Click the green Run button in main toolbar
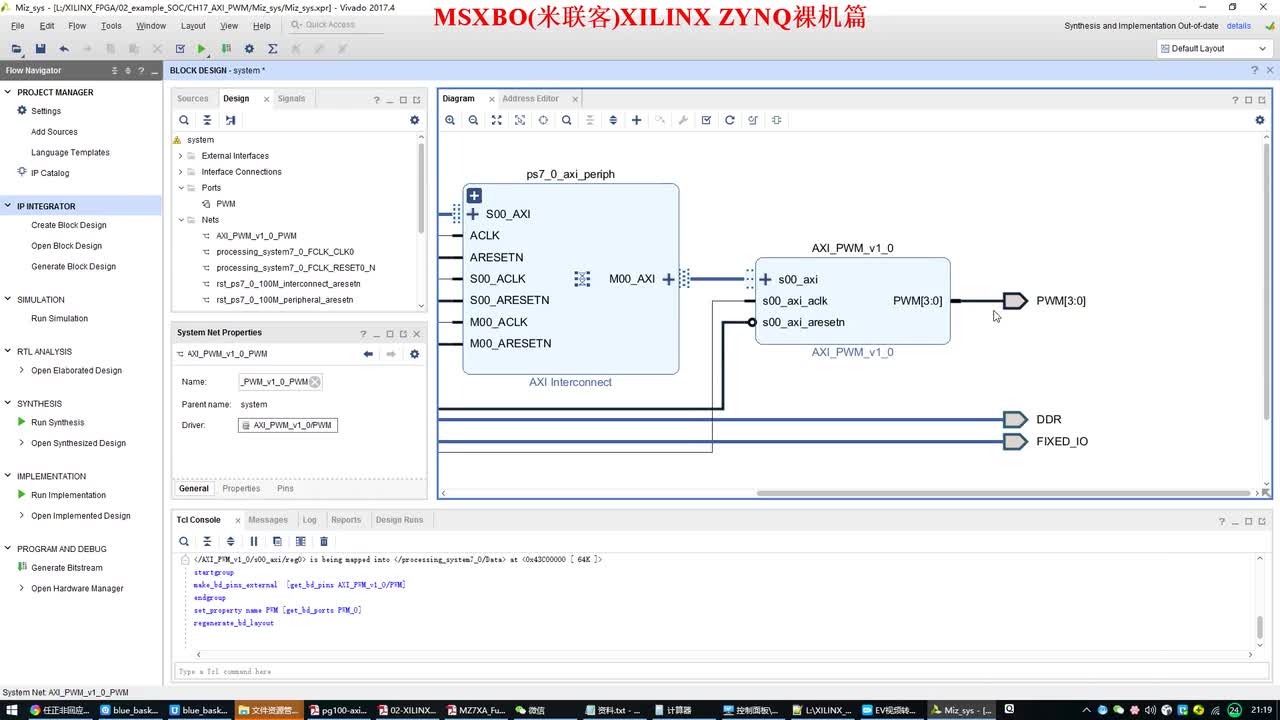The image size is (1280, 720). click(x=202, y=48)
